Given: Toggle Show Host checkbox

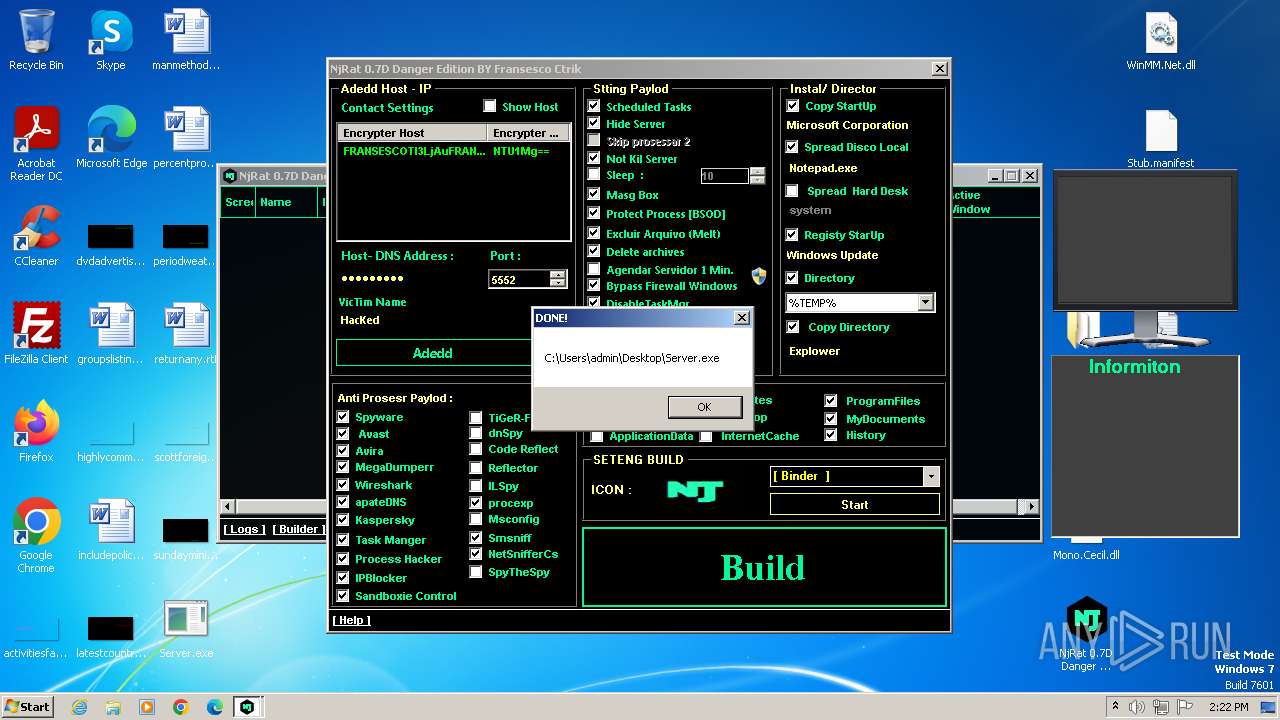Looking at the screenshot, I should (490, 106).
